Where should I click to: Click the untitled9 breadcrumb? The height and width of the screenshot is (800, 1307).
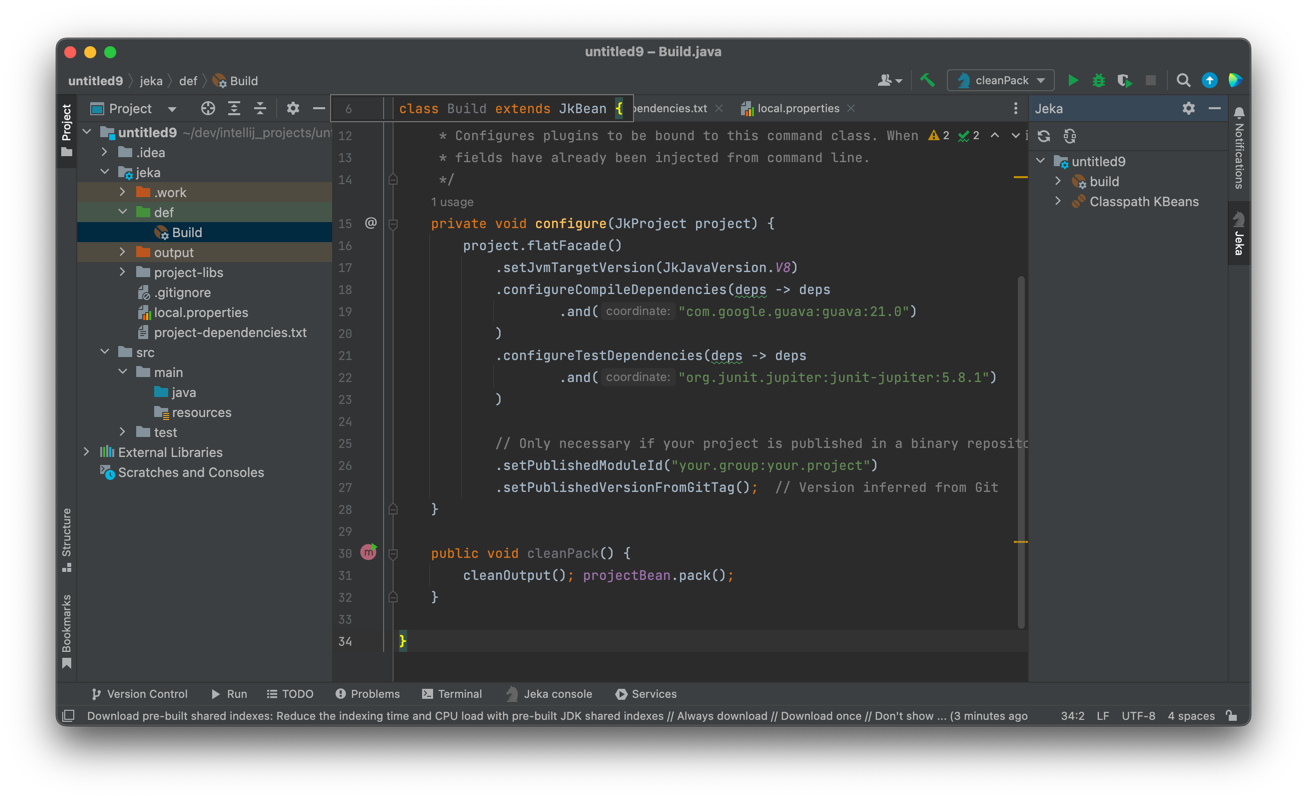(x=95, y=81)
